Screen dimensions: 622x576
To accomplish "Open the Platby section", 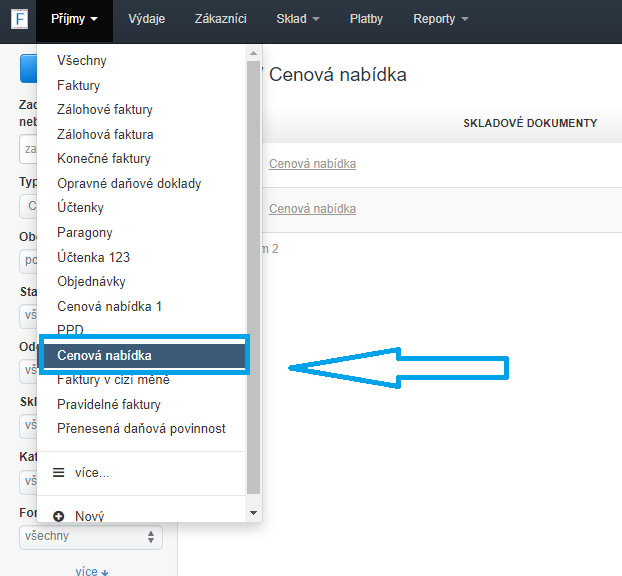I will (x=366, y=19).
